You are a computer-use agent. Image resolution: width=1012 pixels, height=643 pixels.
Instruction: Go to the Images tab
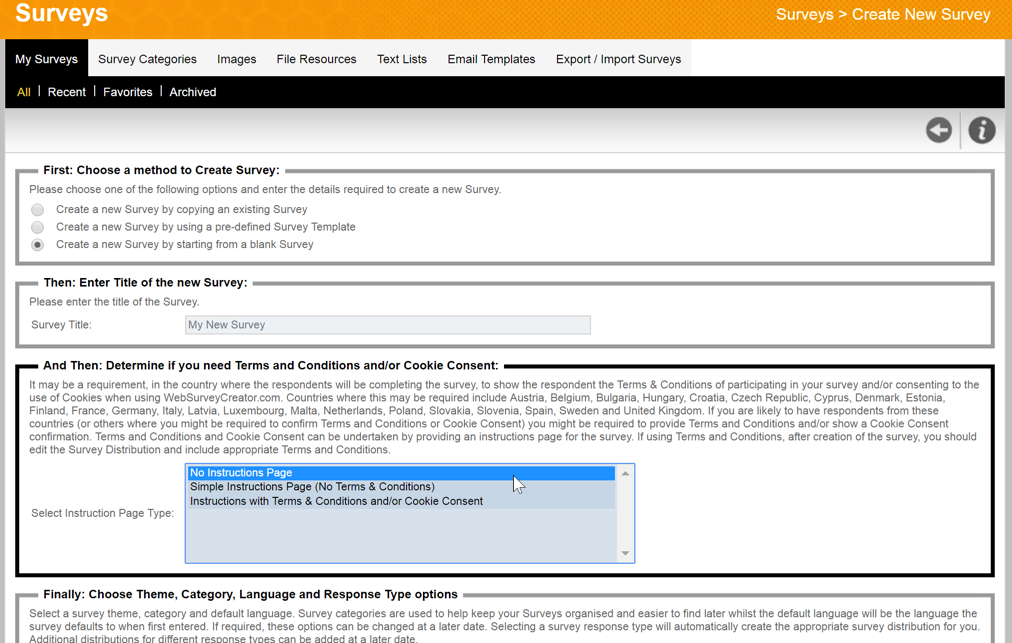click(x=236, y=59)
